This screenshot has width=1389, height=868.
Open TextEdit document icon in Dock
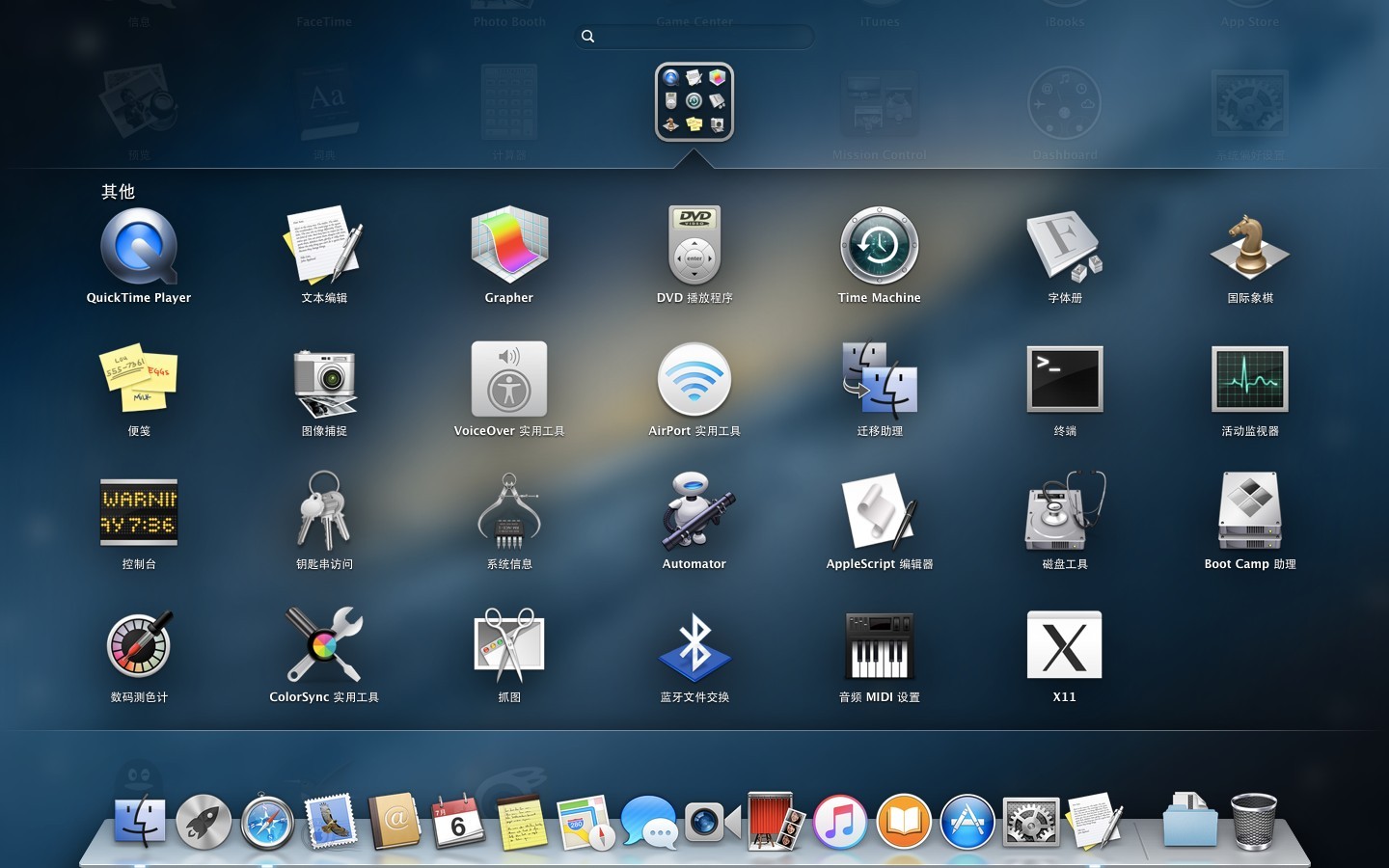1095,822
